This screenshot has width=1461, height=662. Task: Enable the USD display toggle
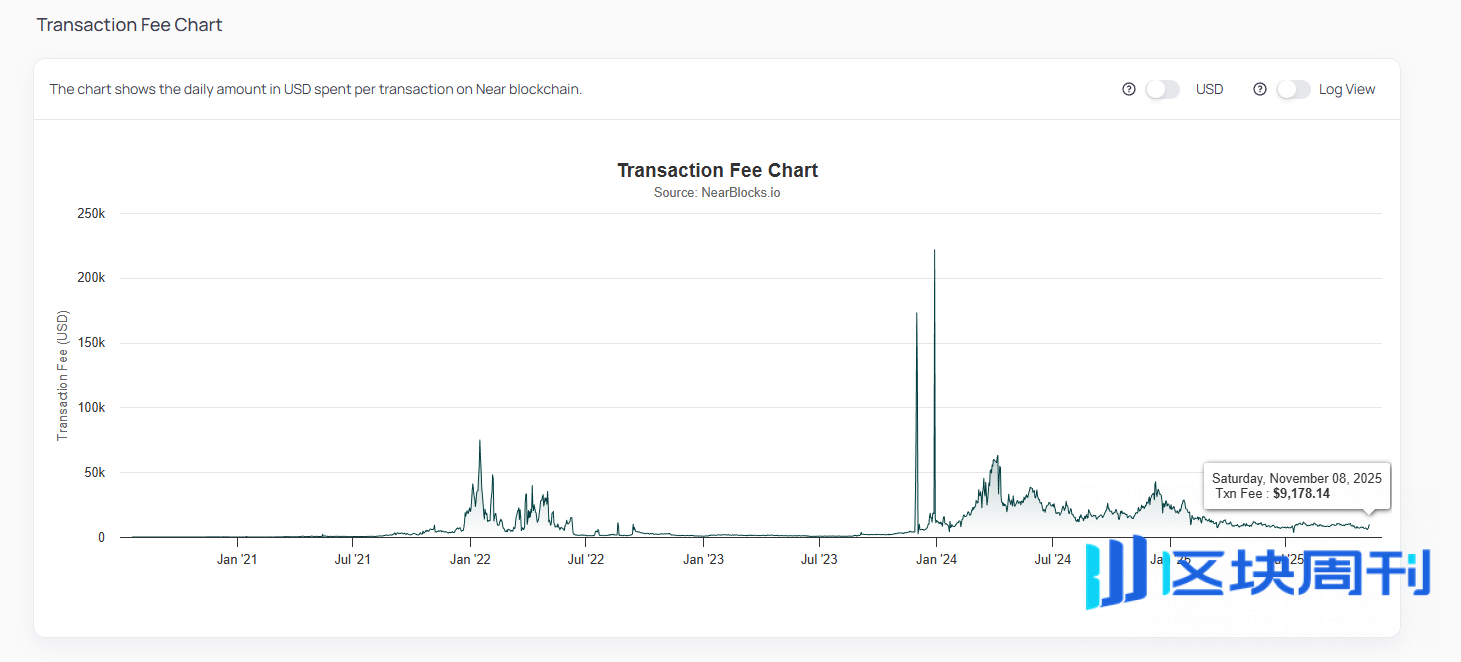click(1162, 89)
